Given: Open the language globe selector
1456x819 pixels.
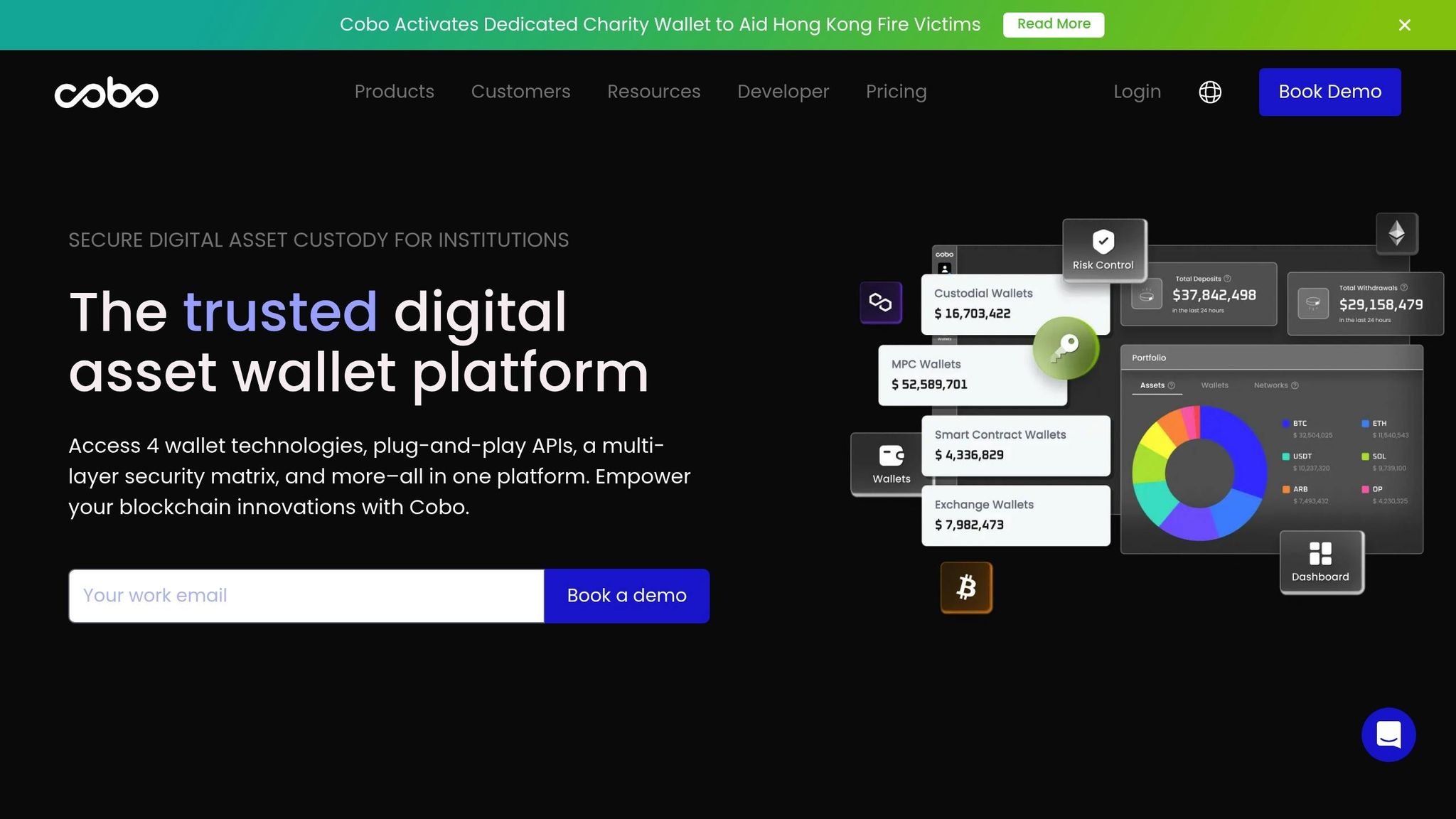Looking at the screenshot, I should (1209, 92).
